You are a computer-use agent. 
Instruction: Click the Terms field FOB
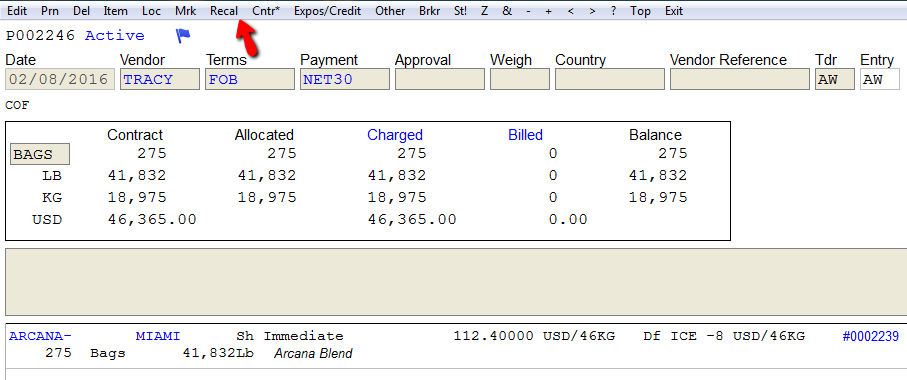tap(250, 79)
